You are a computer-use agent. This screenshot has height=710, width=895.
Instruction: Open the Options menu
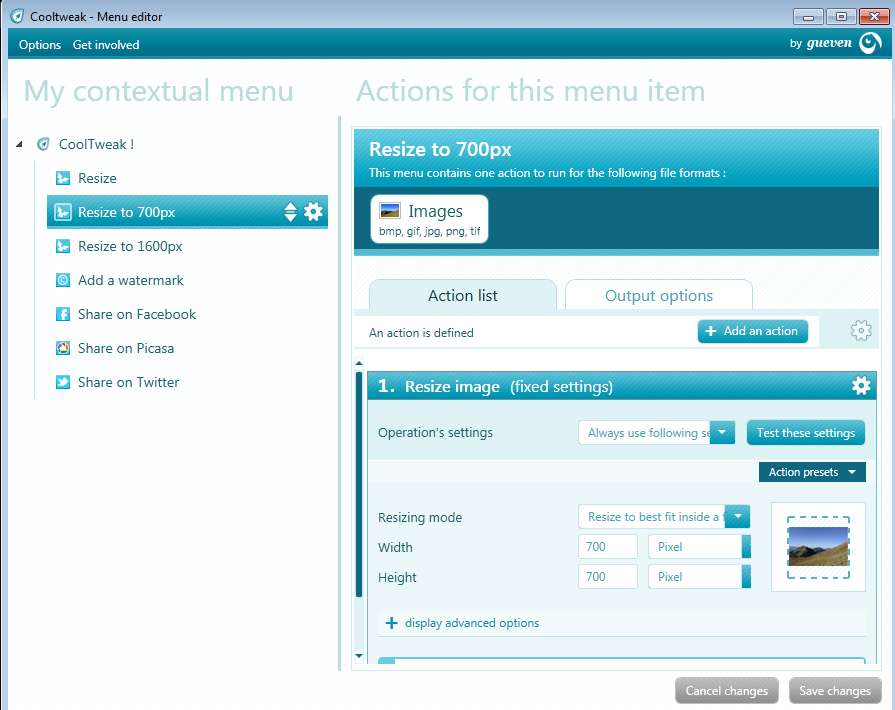pyautogui.click(x=39, y=45)
